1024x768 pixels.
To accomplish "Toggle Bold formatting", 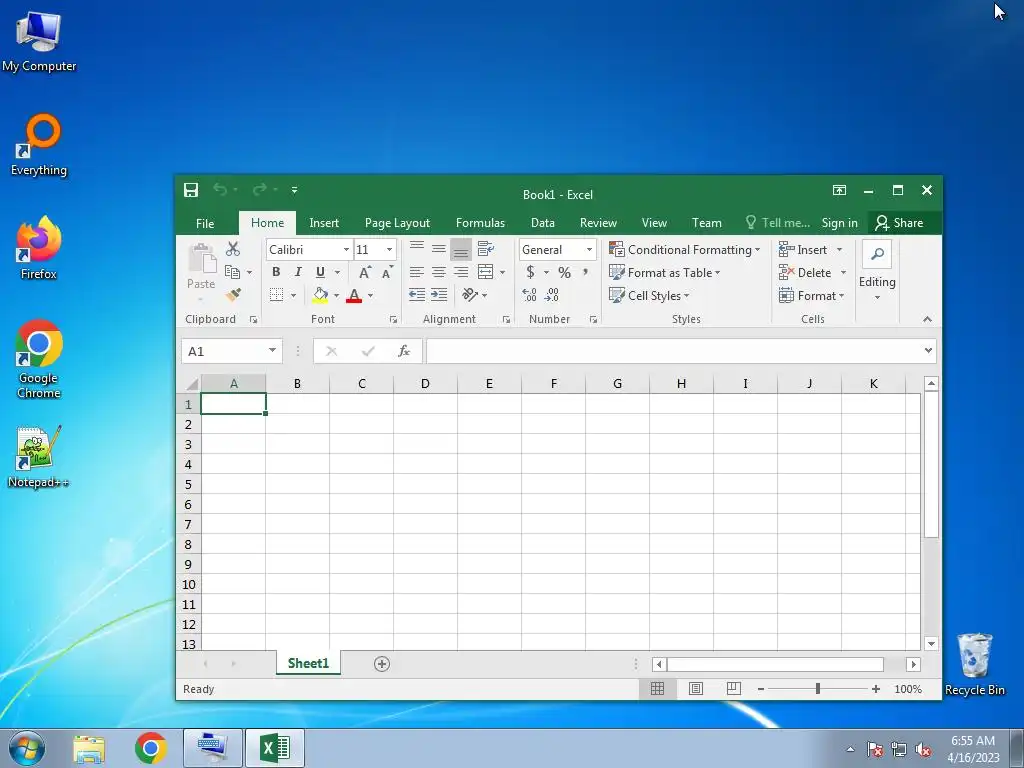I will click(x=276, y=272).
